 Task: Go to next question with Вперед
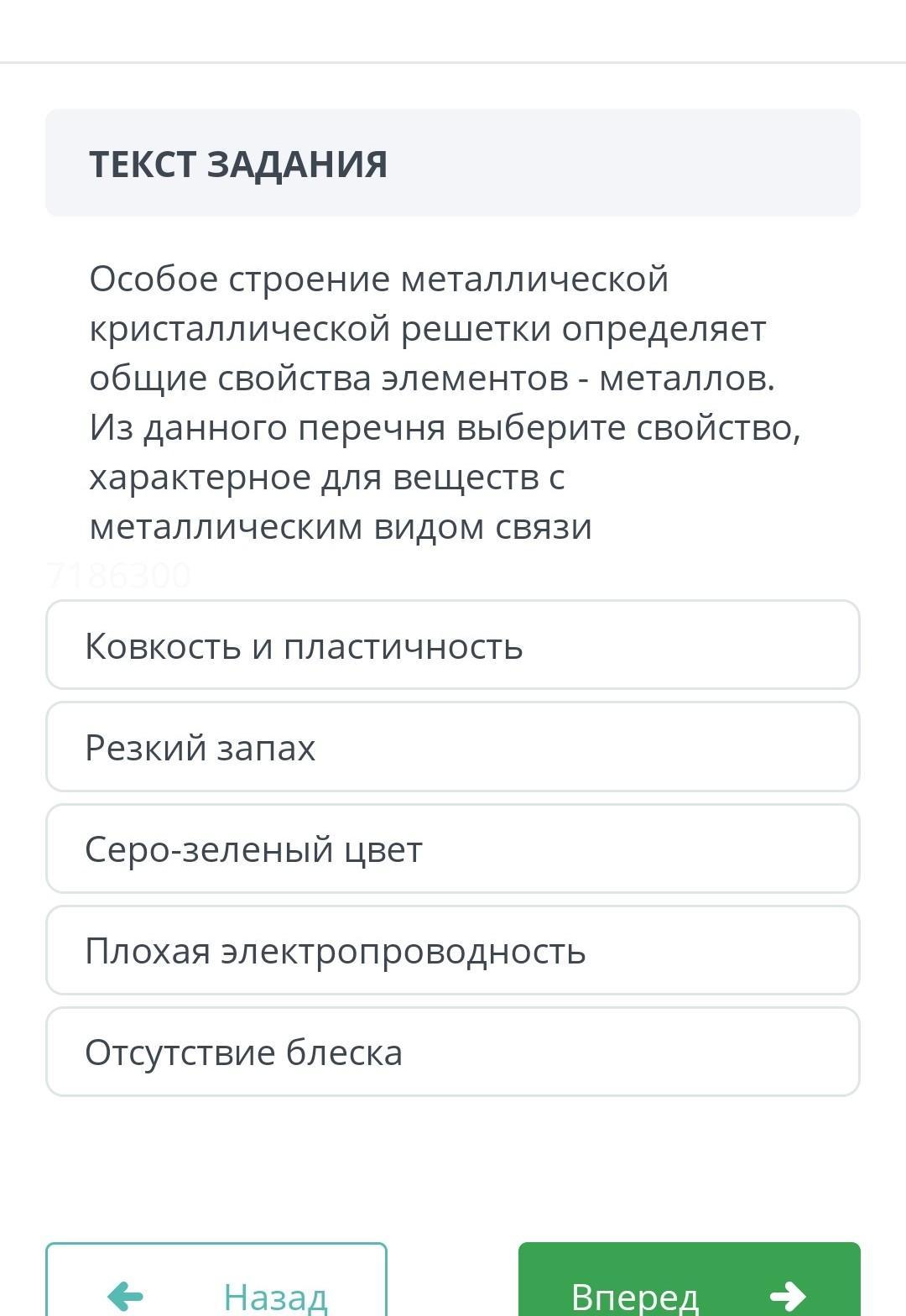tap(690, 1280)
